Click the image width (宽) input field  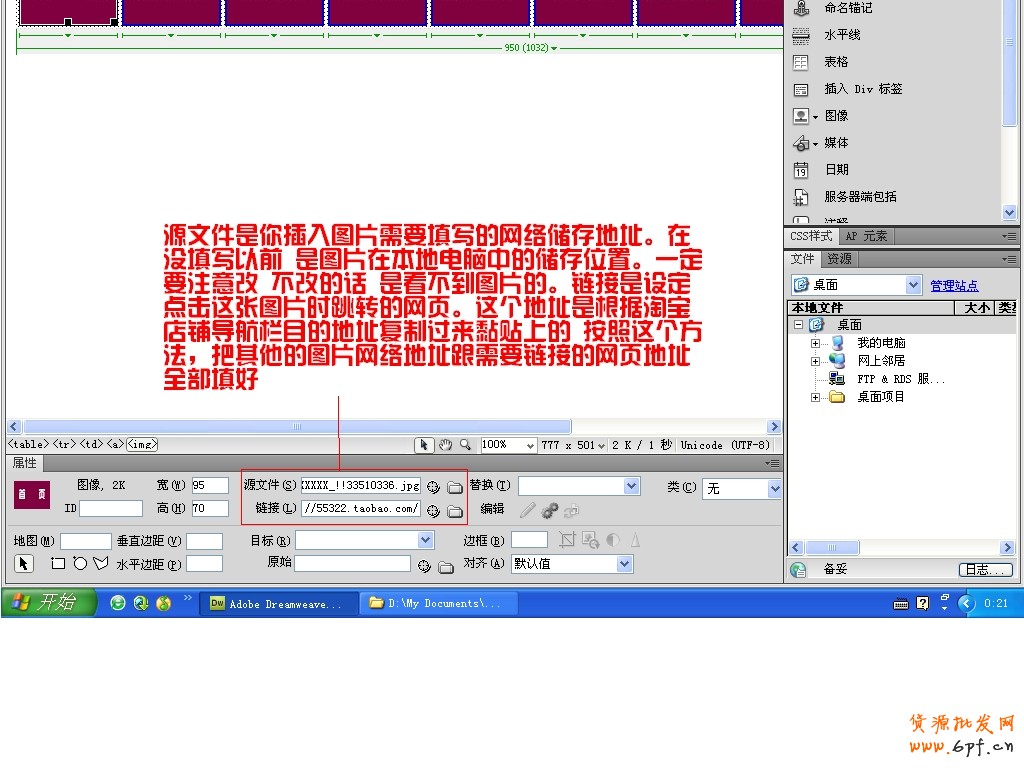point(210,486)
